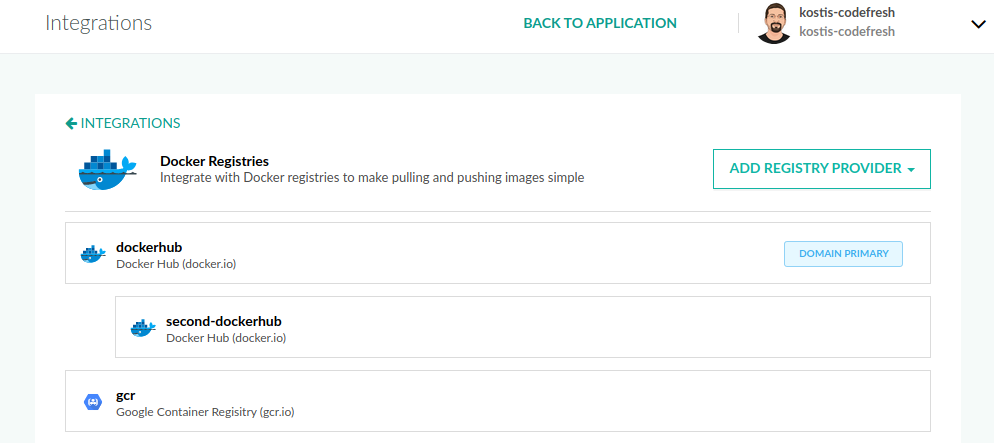Click the gcr Google Container Registry icon
The image size is (994, 443).
point(93,402)
